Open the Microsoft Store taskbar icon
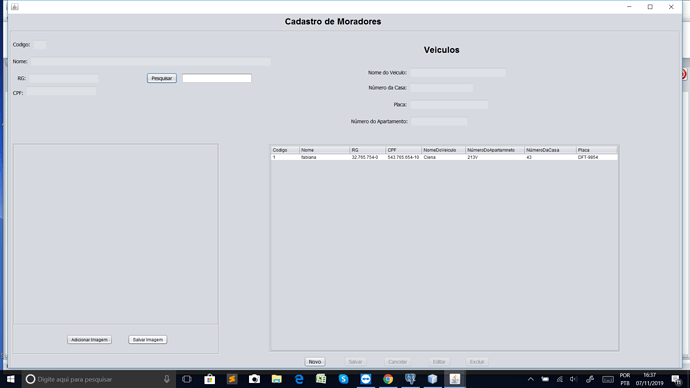Image resolution: width=690 pixels, height=388 pixels. pyautogui.click(x=209, y=379)
